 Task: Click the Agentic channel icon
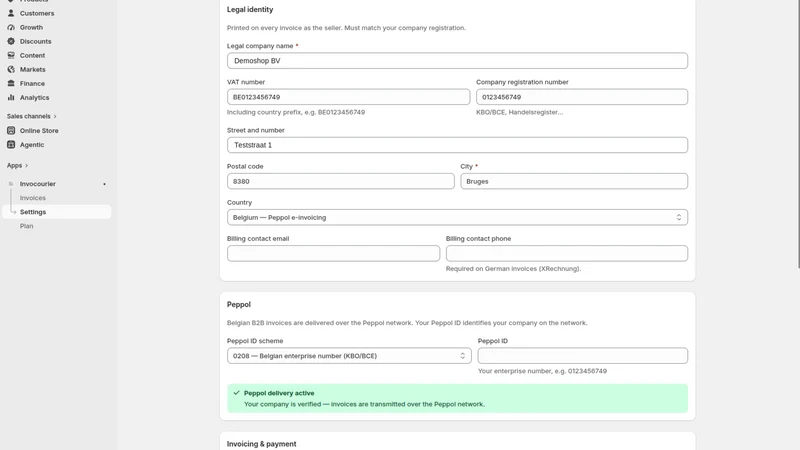point(11,145)
